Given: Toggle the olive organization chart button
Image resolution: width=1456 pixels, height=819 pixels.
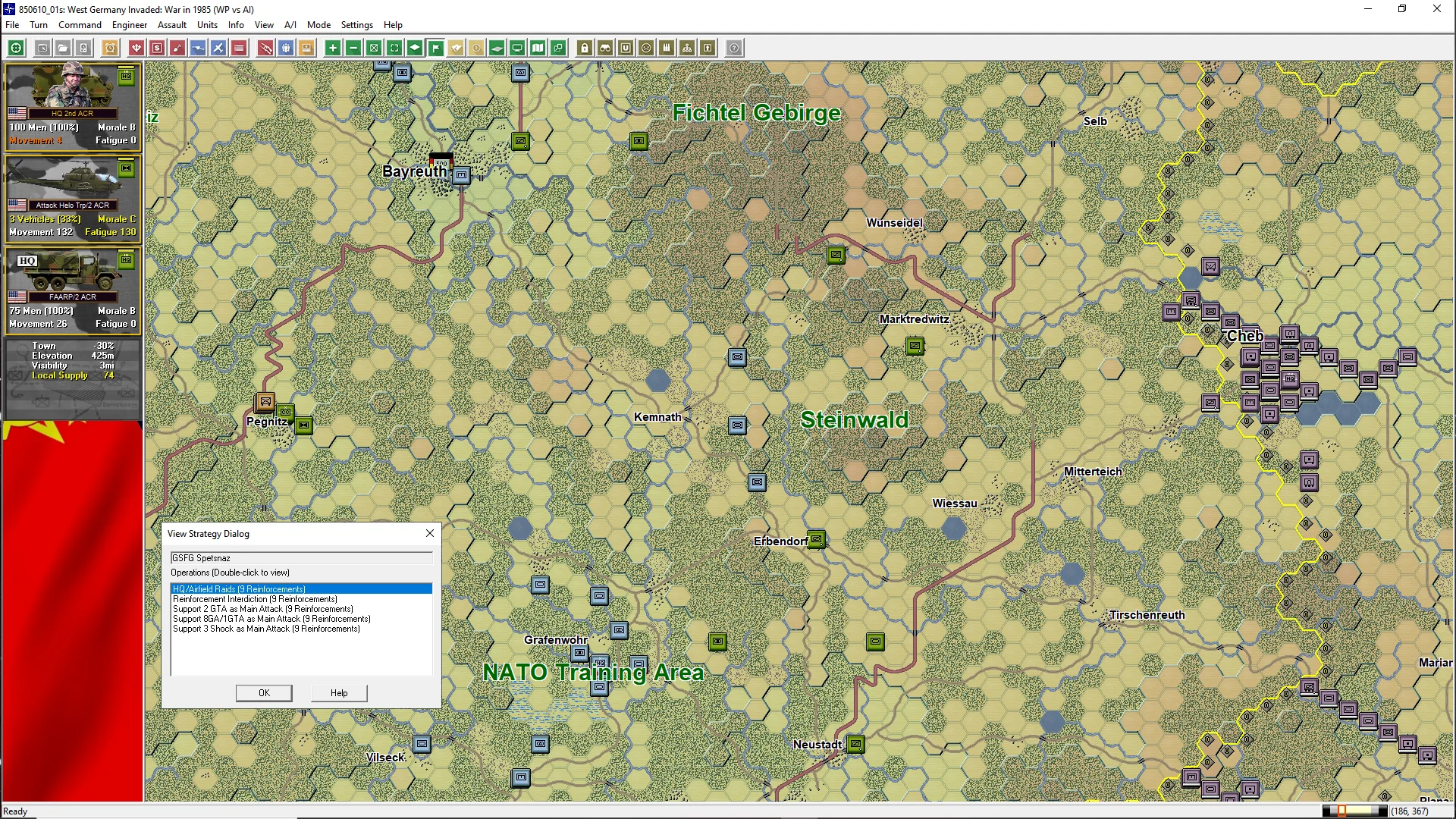Looking at the screenshot, I should tap(687, 48).
